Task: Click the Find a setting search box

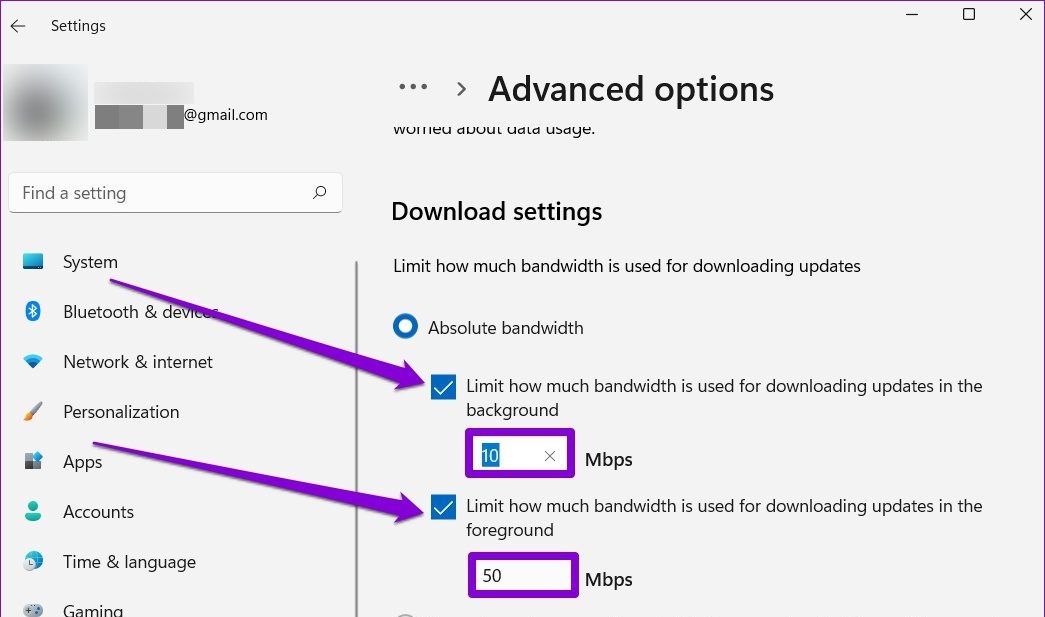Action: tap(175, 193)
